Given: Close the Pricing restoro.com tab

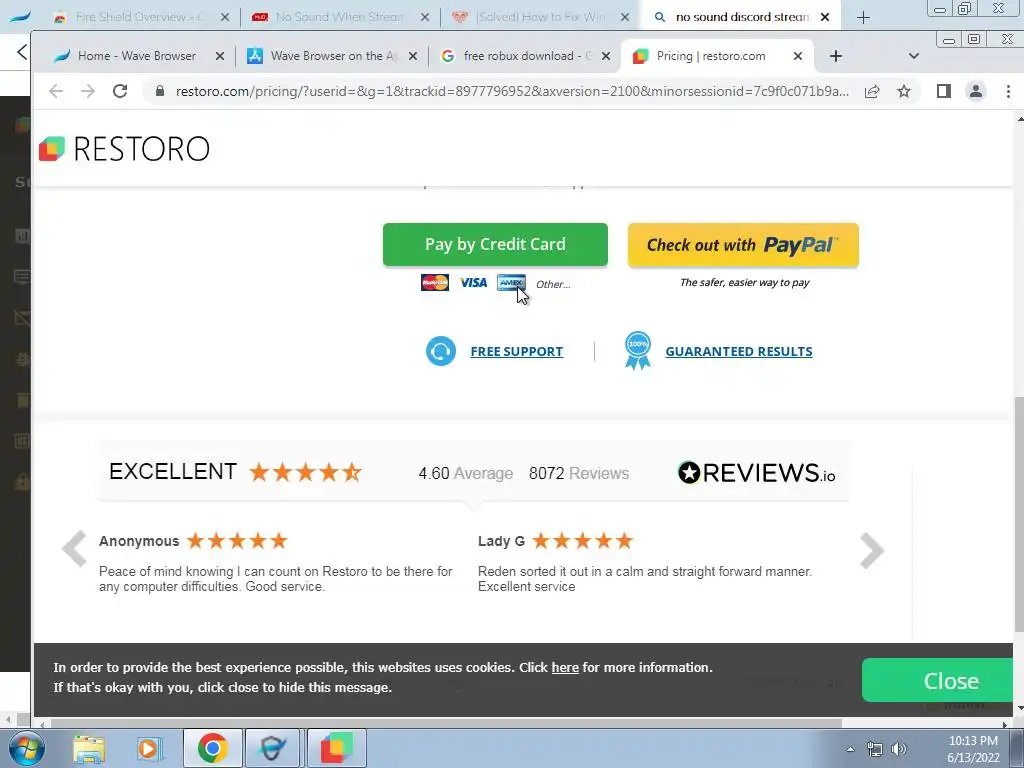Looking at the screenshot, I should click(x=798, y=56).
